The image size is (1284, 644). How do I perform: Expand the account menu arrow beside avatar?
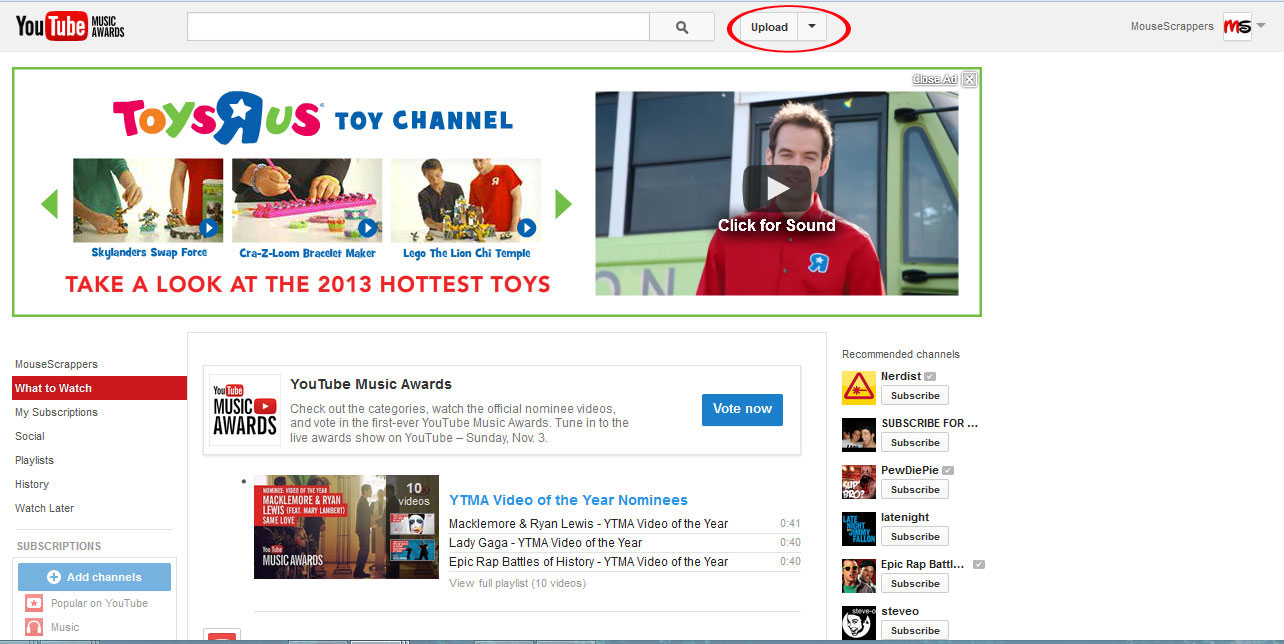1261,27
